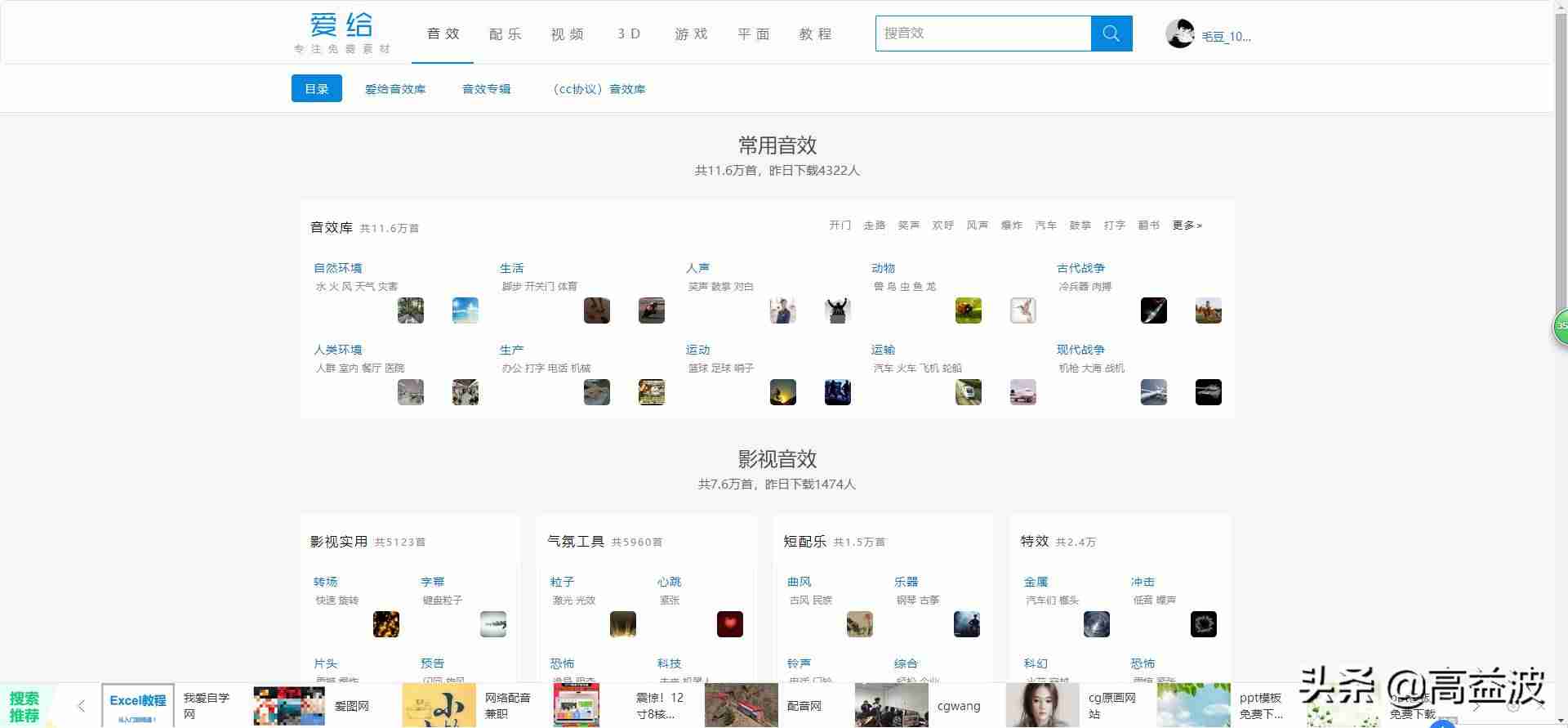
Task: Open the 爱图网 recommendation link
Action: (352, 706)
